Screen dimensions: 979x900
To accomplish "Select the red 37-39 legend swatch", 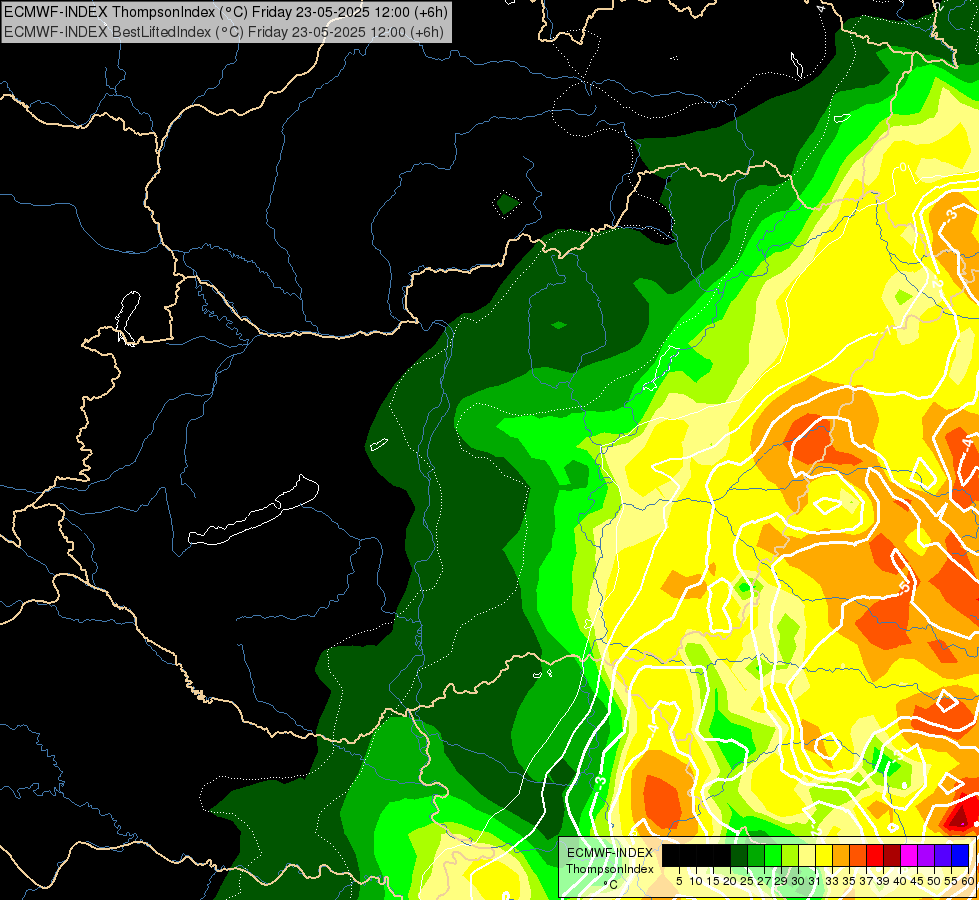I will pyautogui.click(x=875, y=856).
